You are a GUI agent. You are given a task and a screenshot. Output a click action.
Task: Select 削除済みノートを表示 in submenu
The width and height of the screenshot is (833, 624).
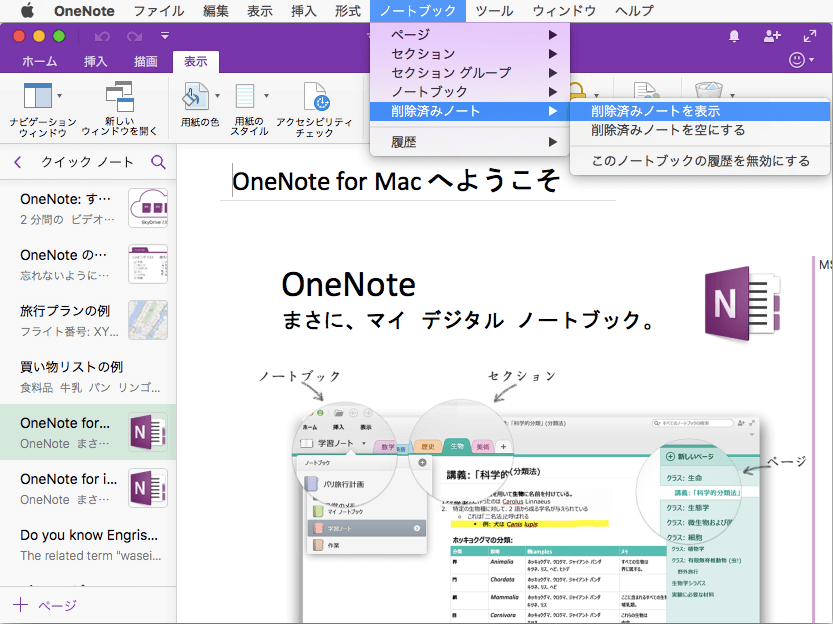click(655, 111)
